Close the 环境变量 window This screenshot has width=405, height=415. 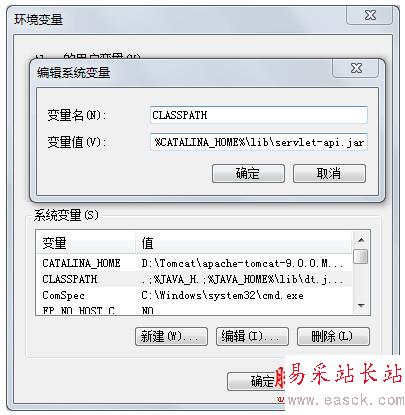(x=370, y=15)
